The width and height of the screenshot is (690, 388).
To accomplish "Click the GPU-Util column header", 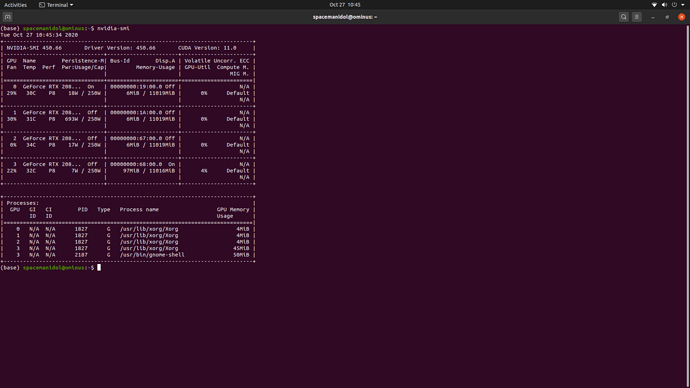I will (197, 67).
